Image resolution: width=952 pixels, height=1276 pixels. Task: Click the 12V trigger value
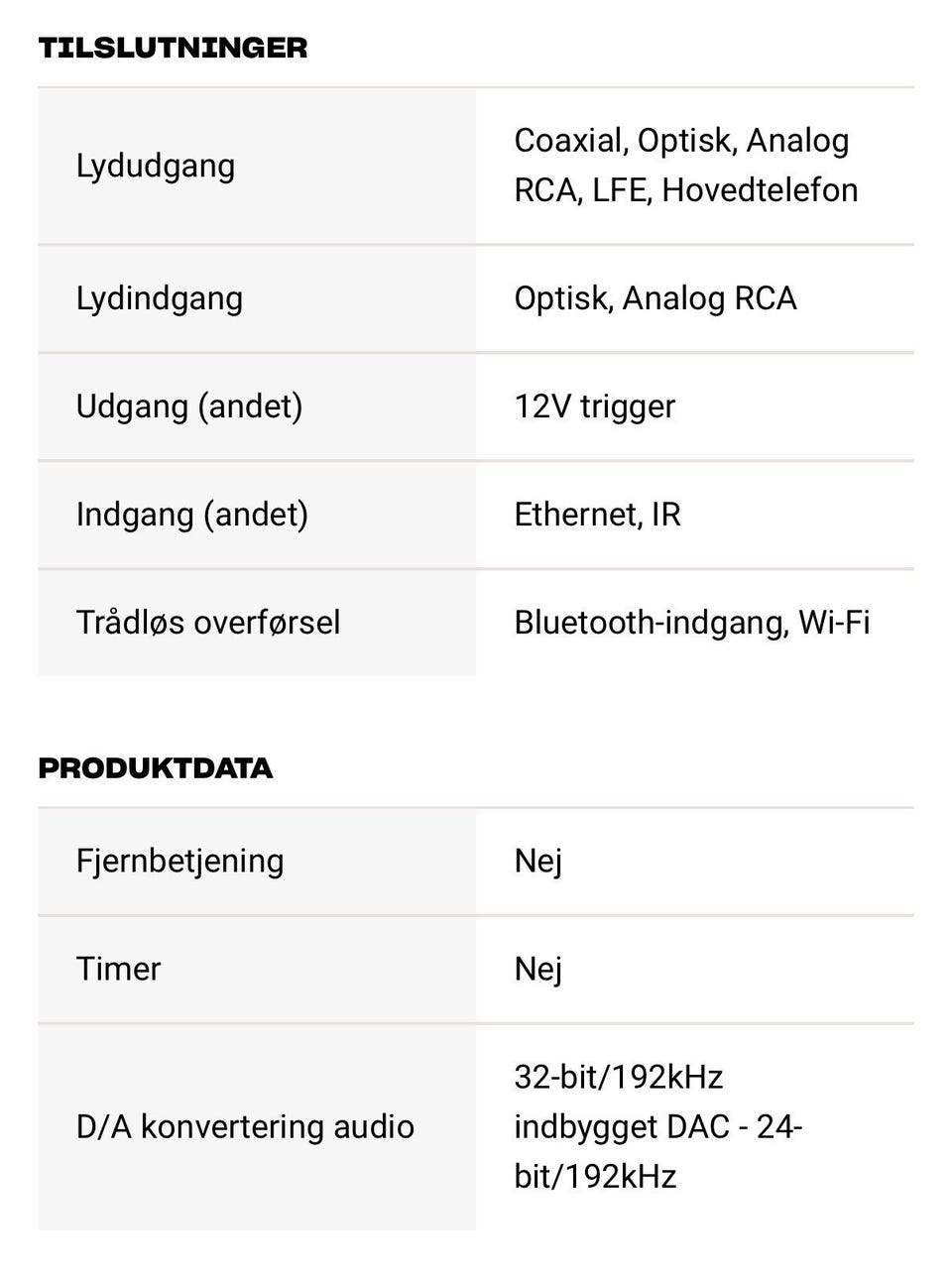(x=595, y=406)
